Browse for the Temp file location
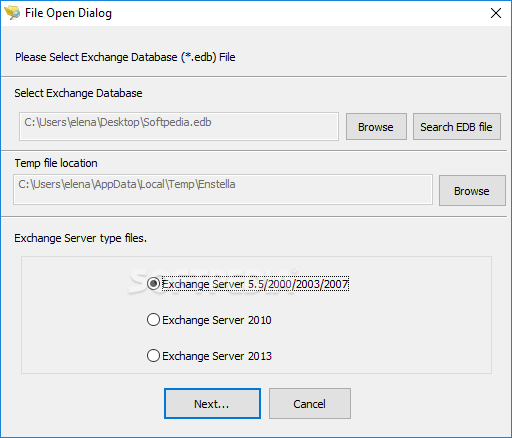Viewport: 512px width, 438px height. click(x=472, y=191)
